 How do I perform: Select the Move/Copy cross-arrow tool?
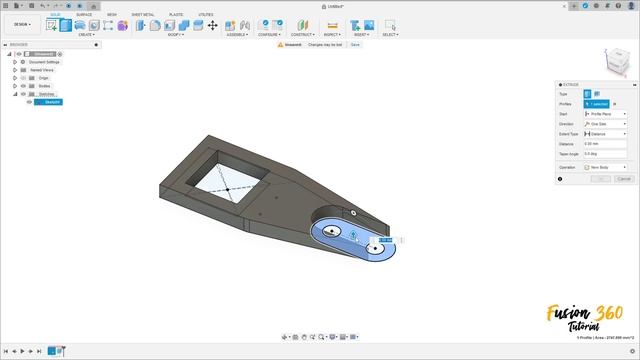tap(213, 25)
